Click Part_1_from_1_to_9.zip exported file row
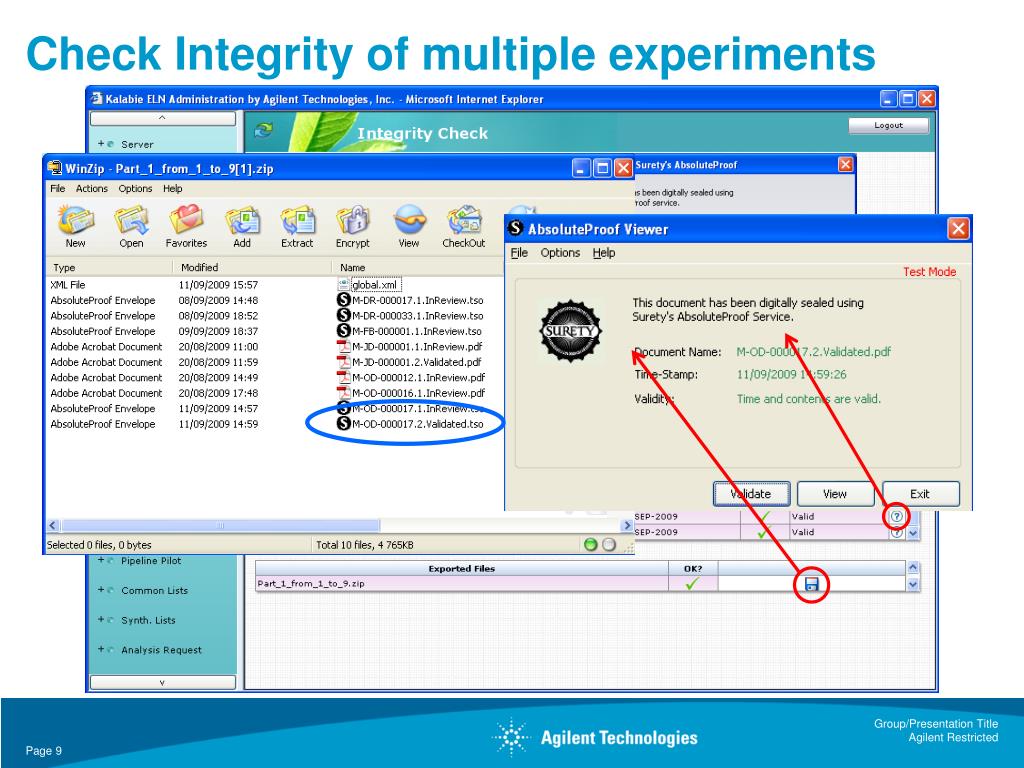Image resolution: width=1024 pixels, height=768 pixels. [x=461, y=584]
